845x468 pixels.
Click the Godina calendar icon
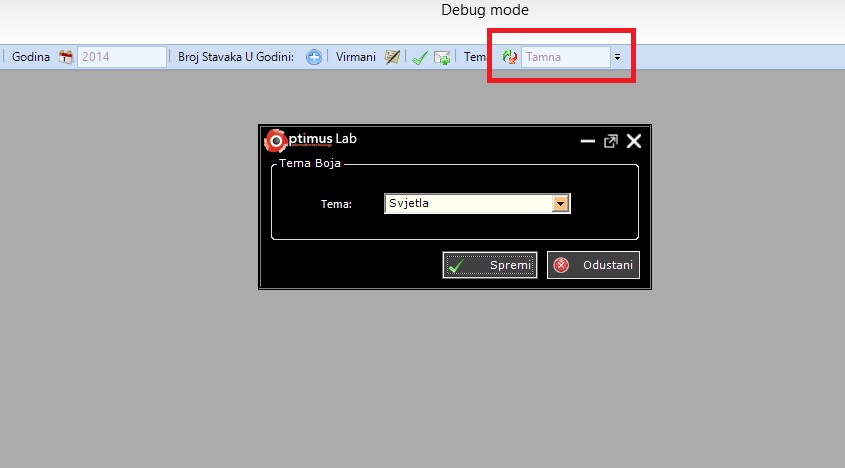[66, 57]
